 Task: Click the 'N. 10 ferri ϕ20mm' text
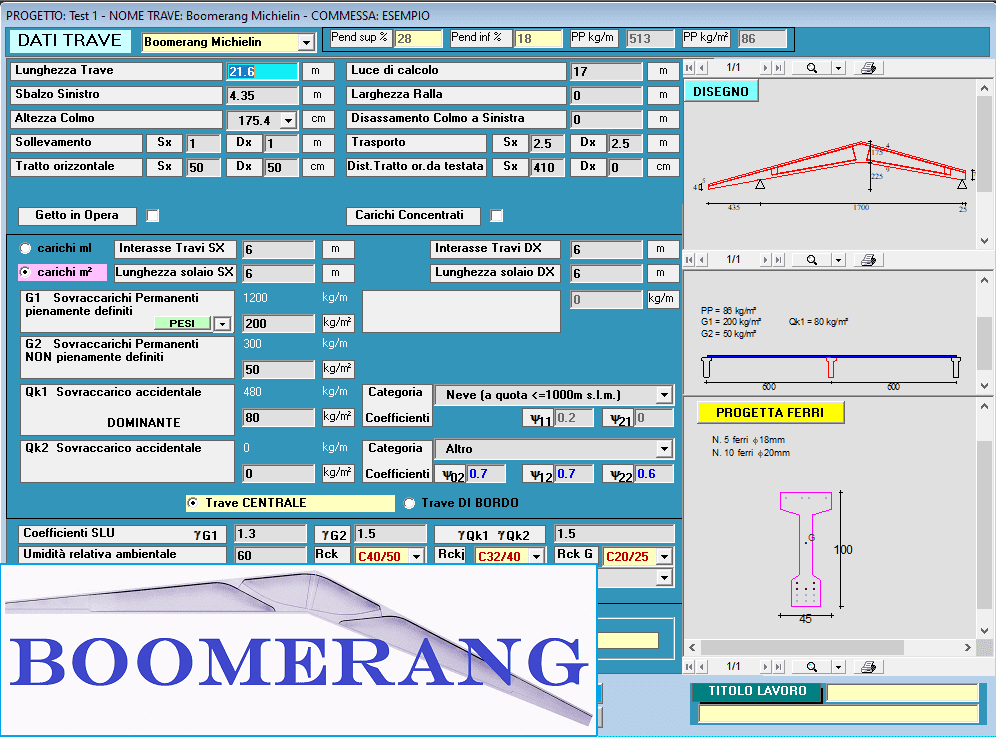point(751,453)
